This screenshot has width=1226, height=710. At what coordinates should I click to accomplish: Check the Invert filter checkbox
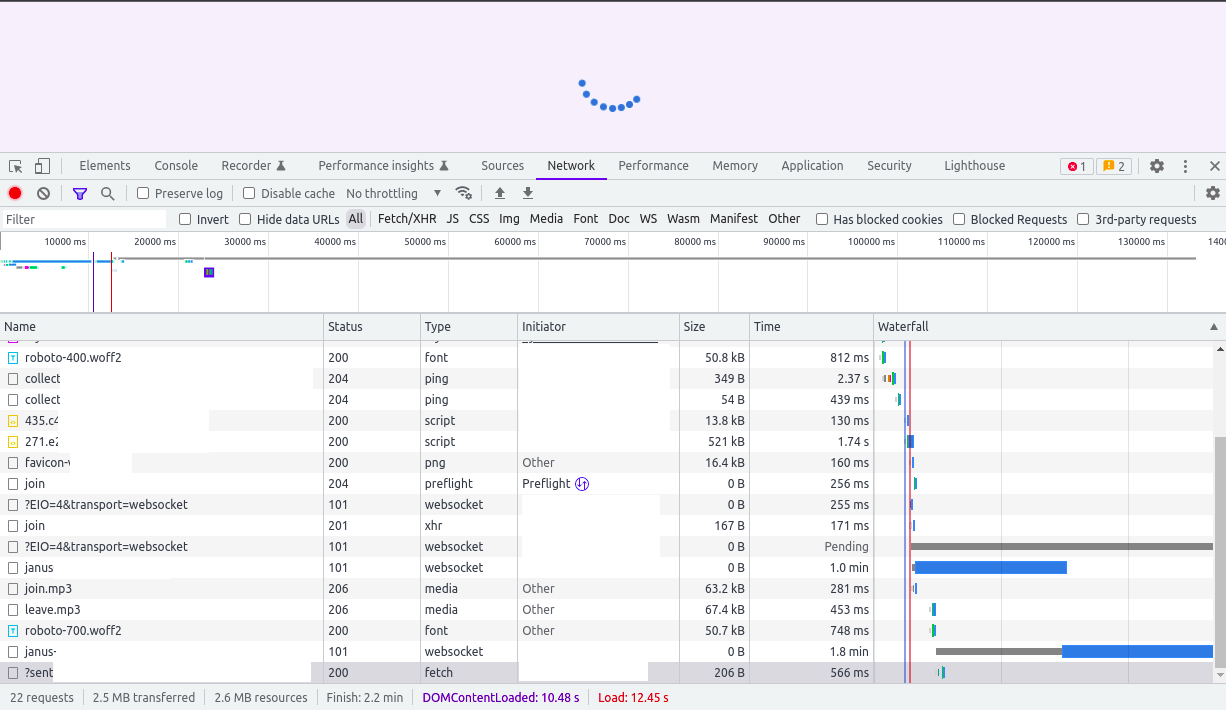(x=185, y=219)
